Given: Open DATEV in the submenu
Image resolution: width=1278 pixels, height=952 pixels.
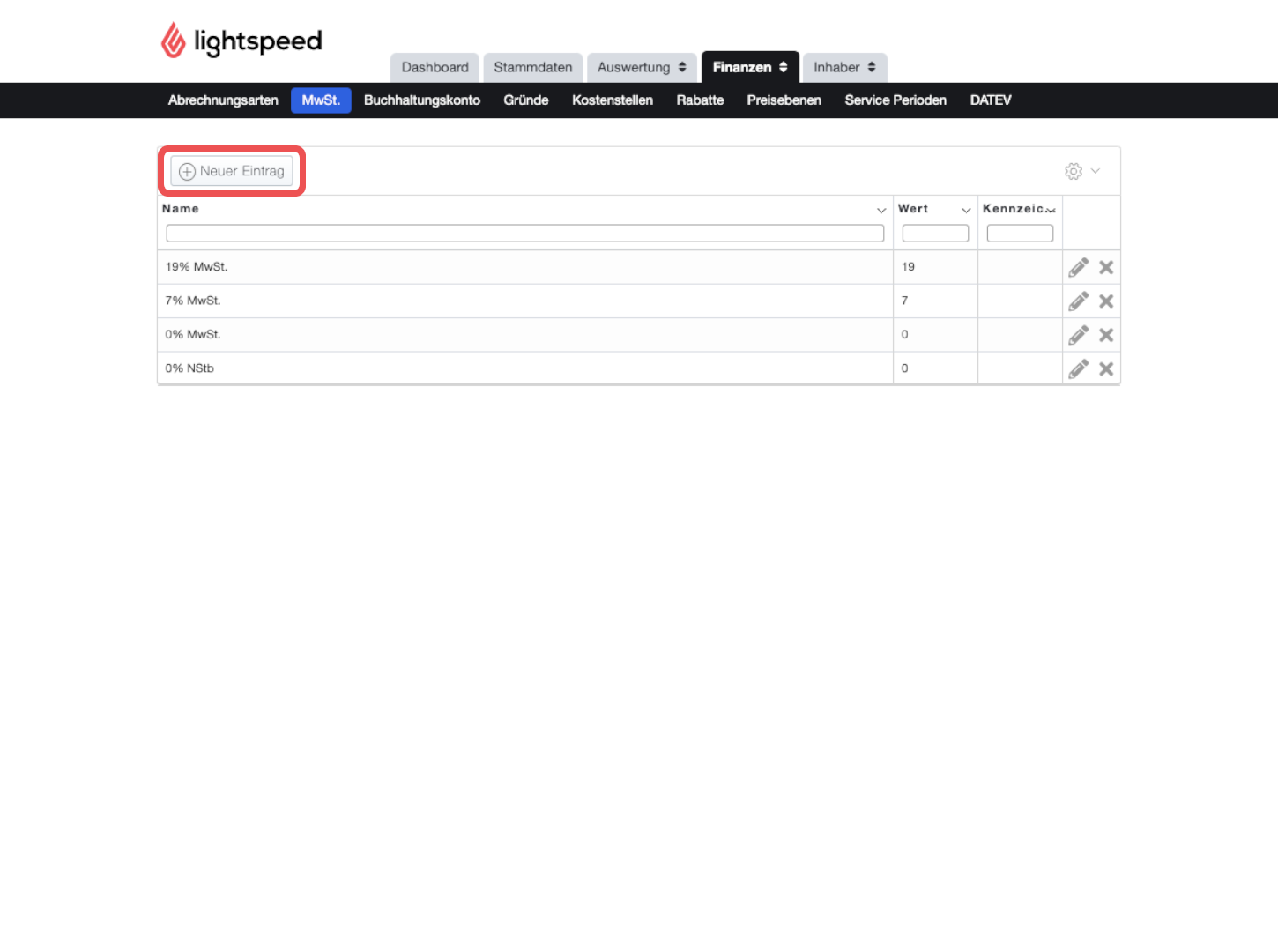Looking at the screenshot, I should 991,100.
